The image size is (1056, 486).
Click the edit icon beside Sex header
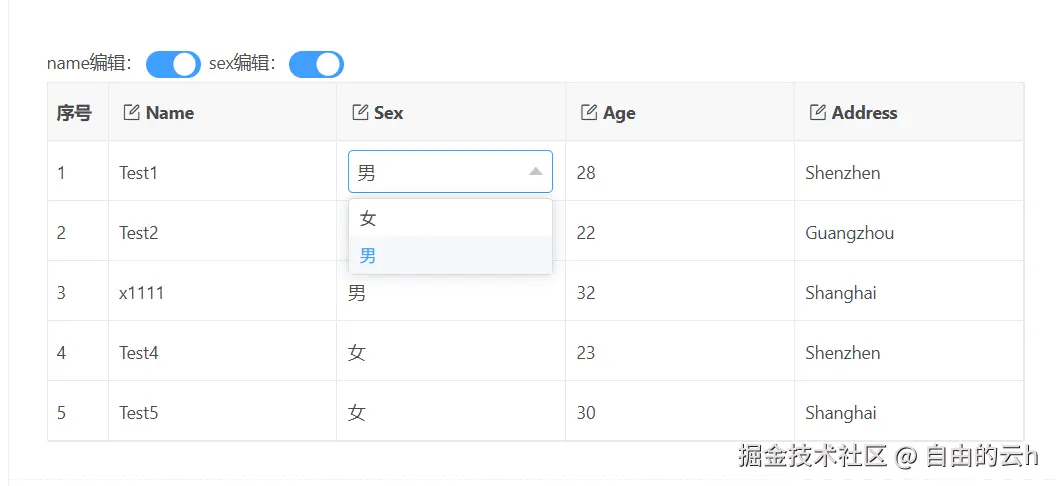pyautogui.click(x=360, y=112)
